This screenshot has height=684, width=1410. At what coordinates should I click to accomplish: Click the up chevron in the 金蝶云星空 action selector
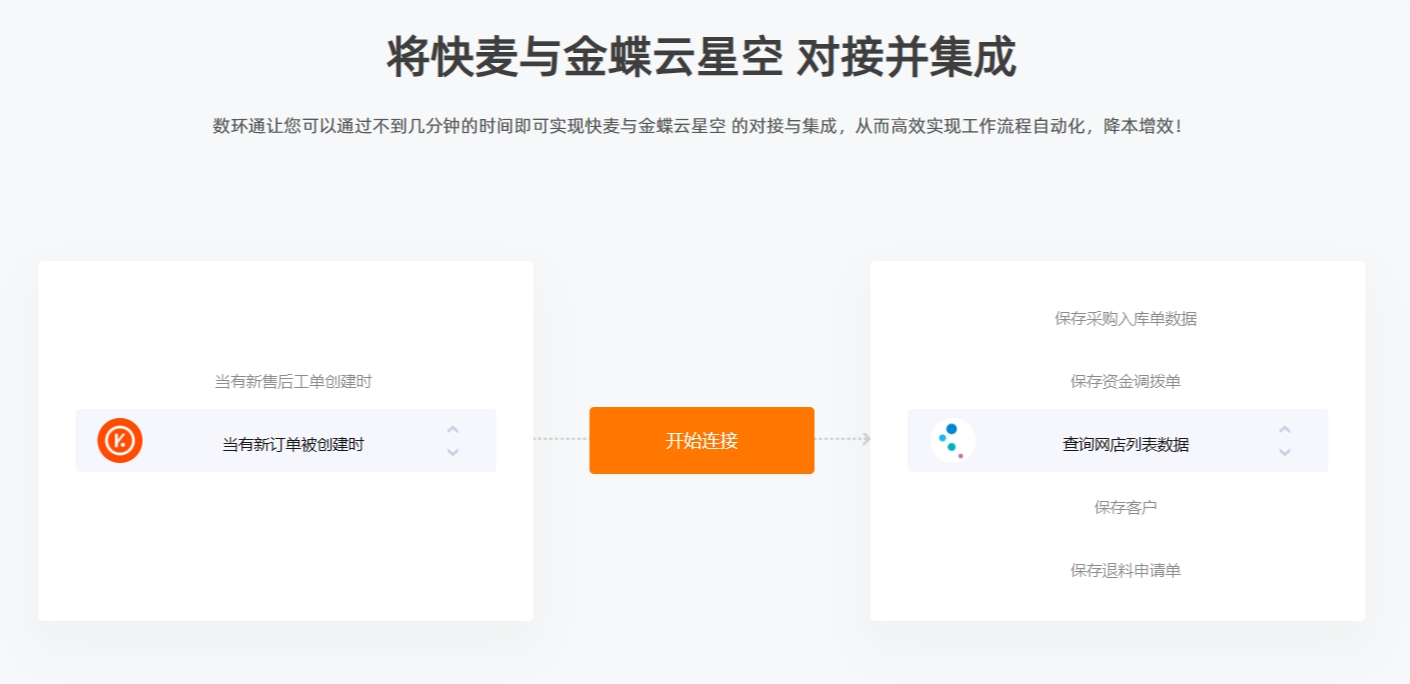click(1285, 430)
